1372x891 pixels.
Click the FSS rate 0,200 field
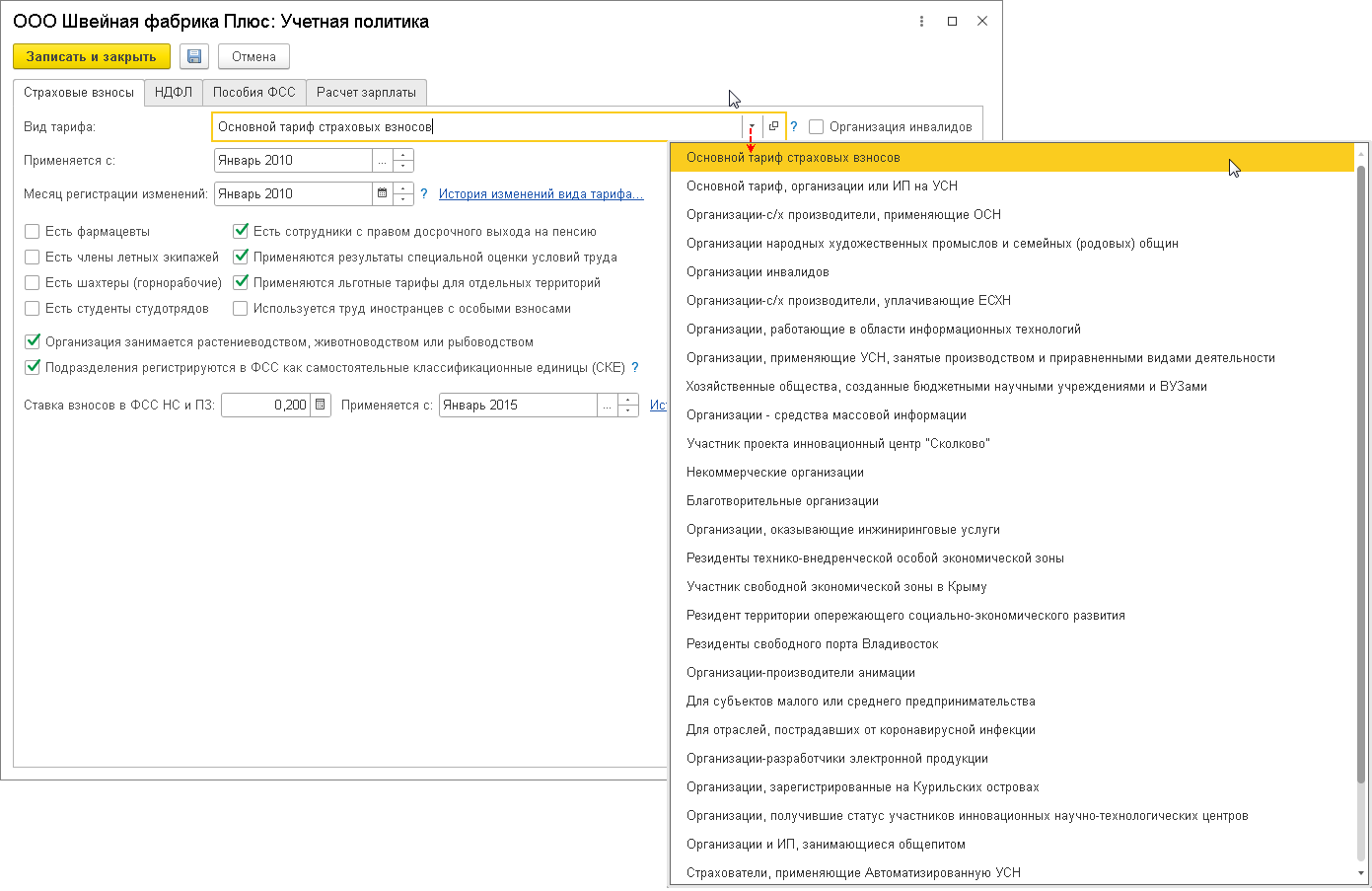[266, 405]
